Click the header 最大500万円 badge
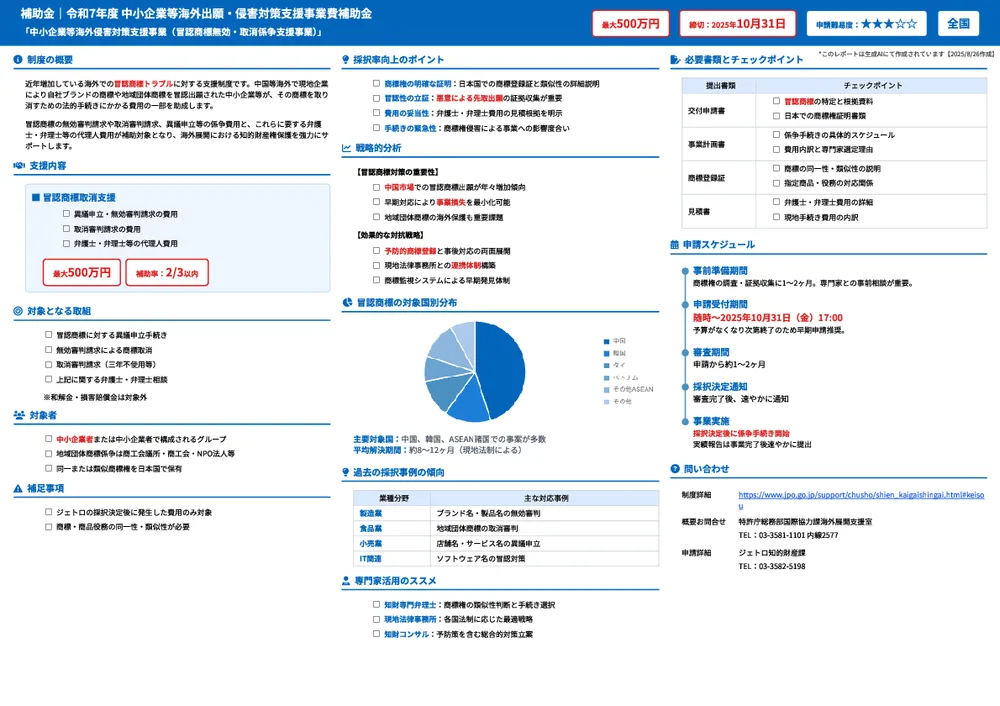 coord(630,24)
